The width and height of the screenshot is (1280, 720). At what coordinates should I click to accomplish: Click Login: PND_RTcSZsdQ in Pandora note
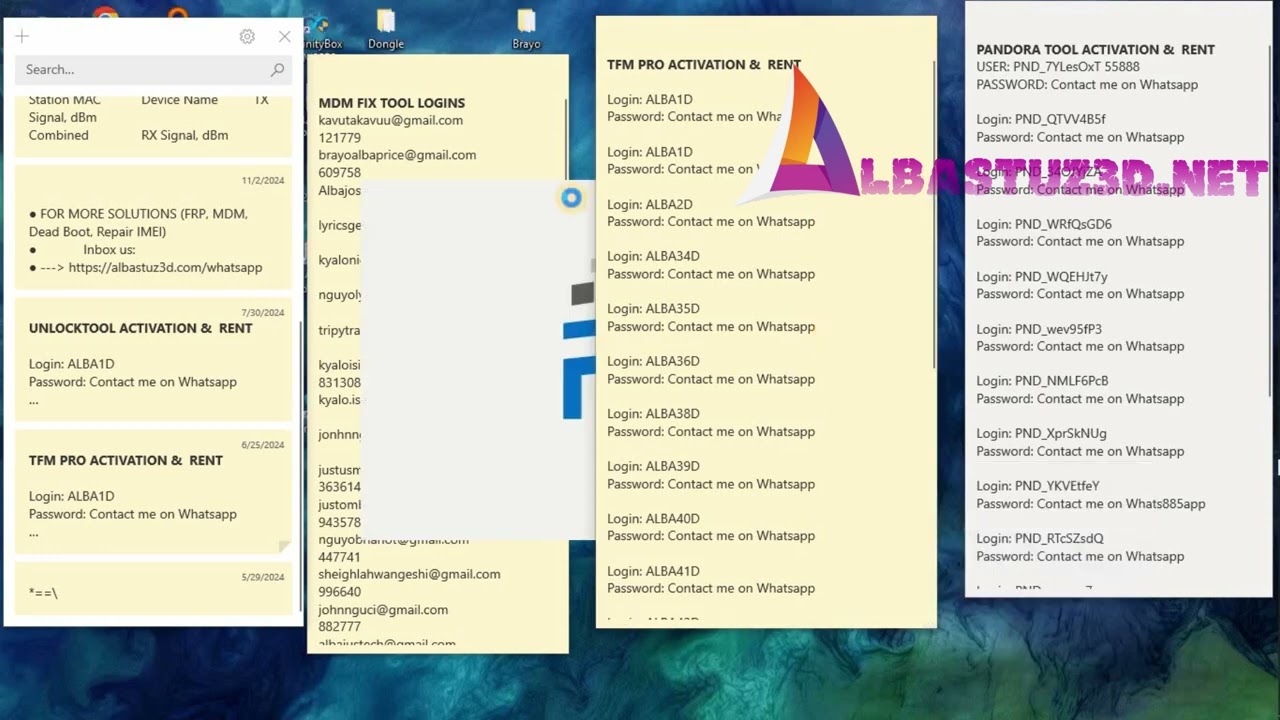coord(1040,538)
